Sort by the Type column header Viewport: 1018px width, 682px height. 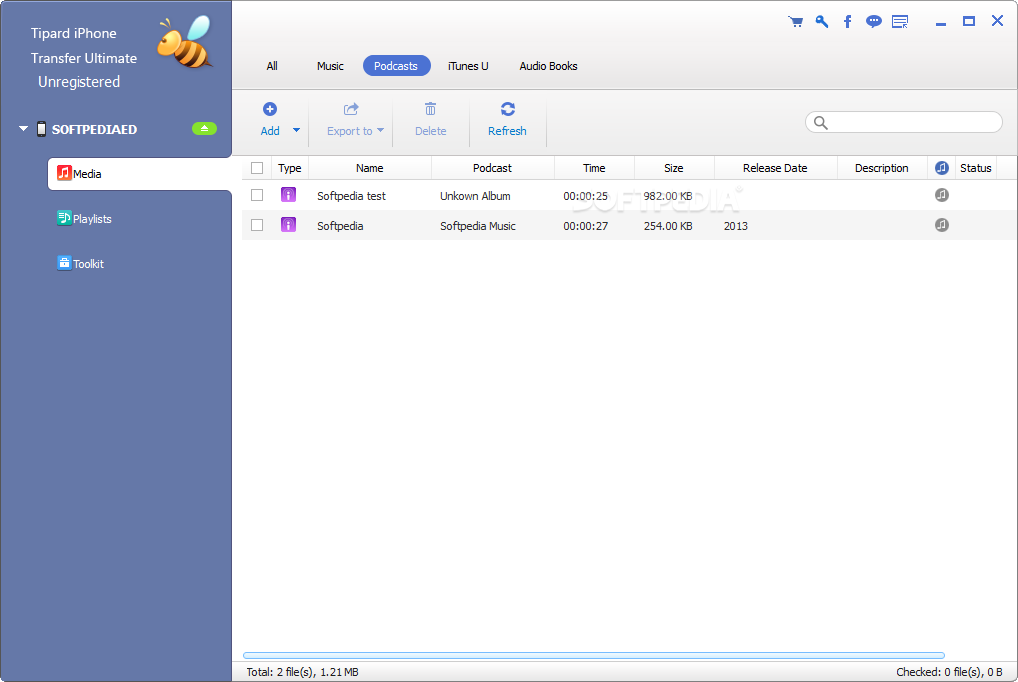(290, 168)
